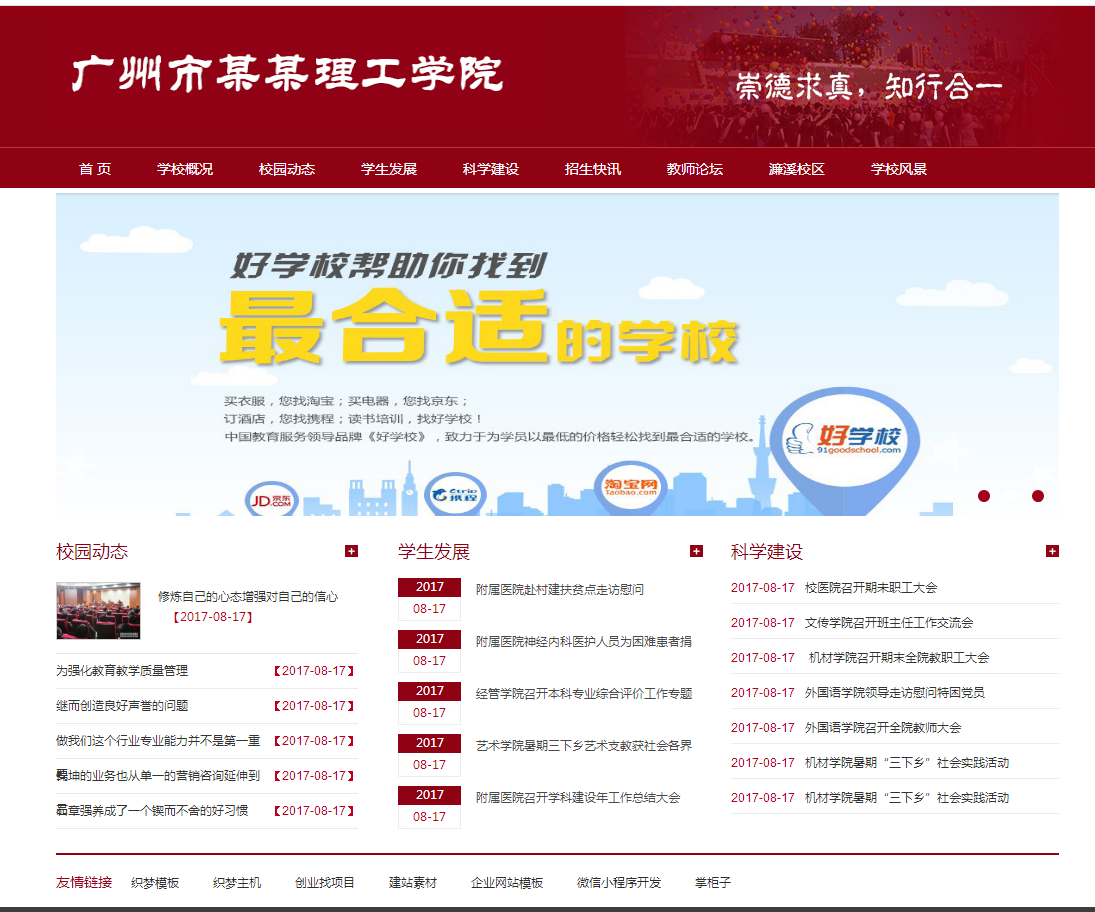Open 附属医院赴村建扶贫点走访慰问 article
1095x912 pixels.
click(559, 590)
